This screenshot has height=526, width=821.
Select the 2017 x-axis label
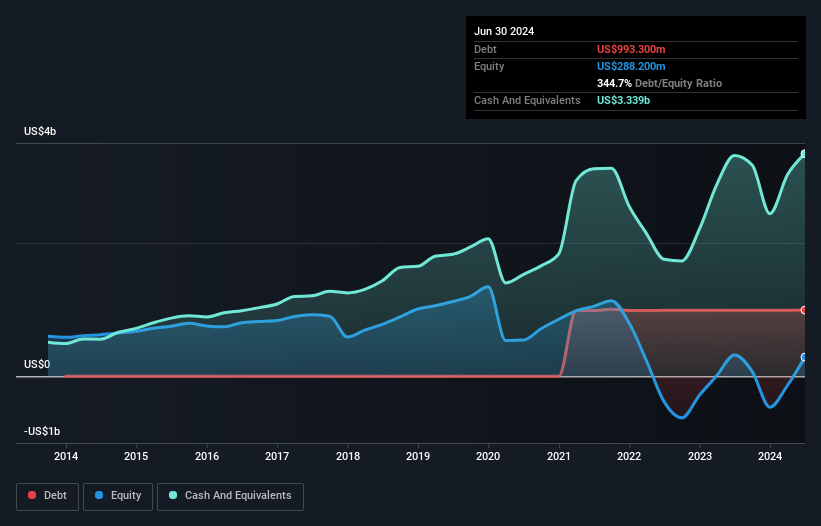coord(277,456)
